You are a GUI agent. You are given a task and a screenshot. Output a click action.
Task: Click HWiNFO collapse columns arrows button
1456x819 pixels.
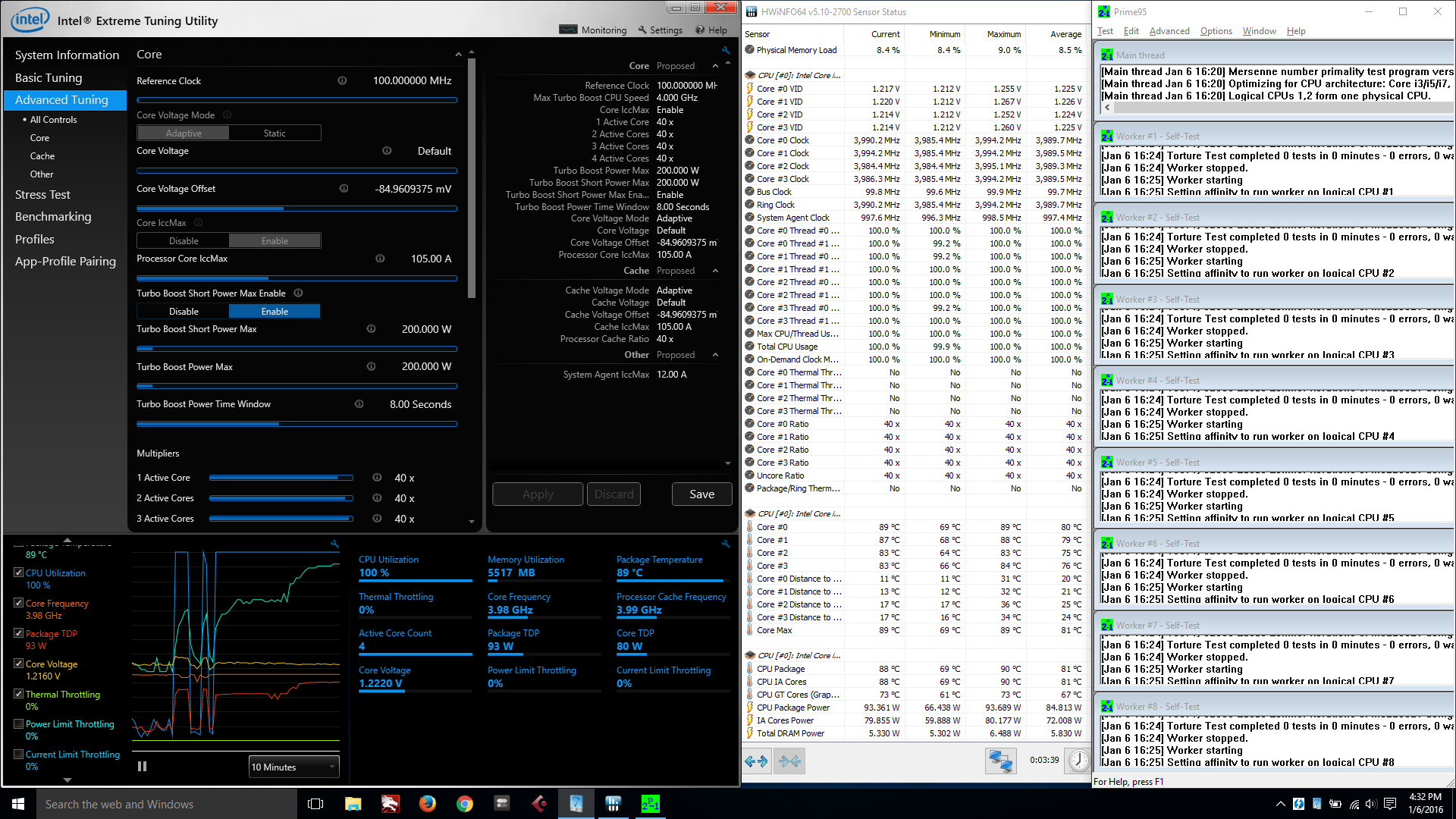(789, 761)
